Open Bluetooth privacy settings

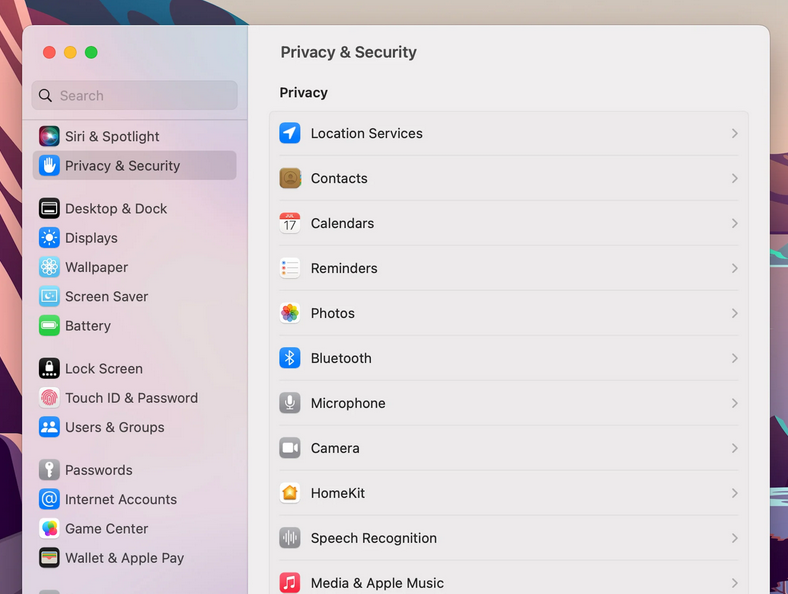click(x=509, y=358)
